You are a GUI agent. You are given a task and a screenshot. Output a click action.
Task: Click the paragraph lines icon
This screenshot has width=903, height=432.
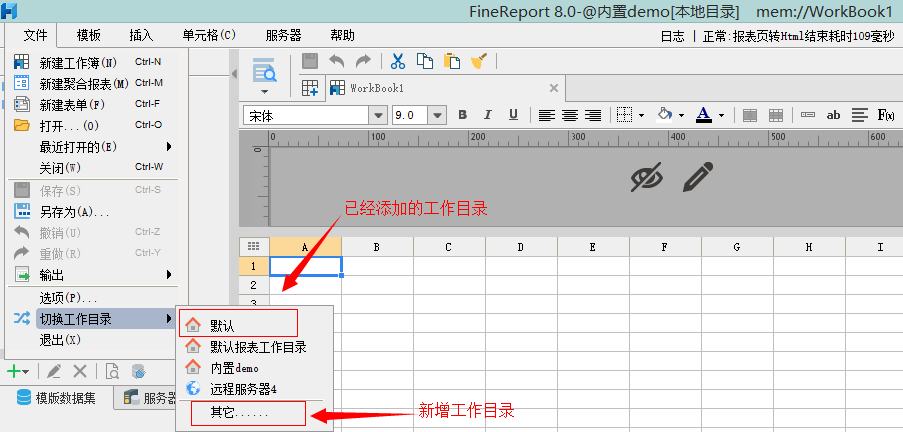(x=859, y=115)
